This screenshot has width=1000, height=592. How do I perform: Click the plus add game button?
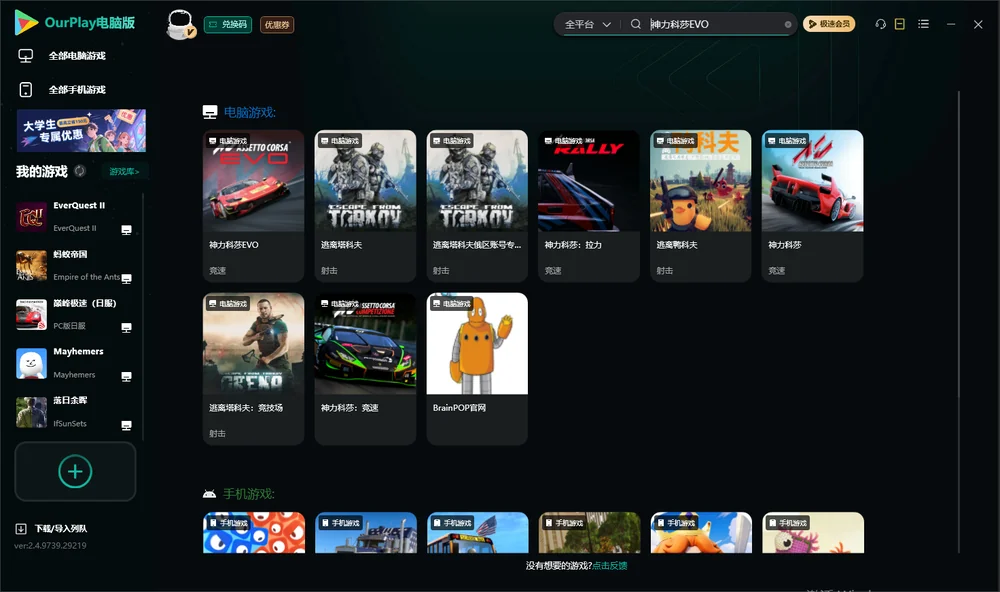pyautogui.click(x=75, y=471)
